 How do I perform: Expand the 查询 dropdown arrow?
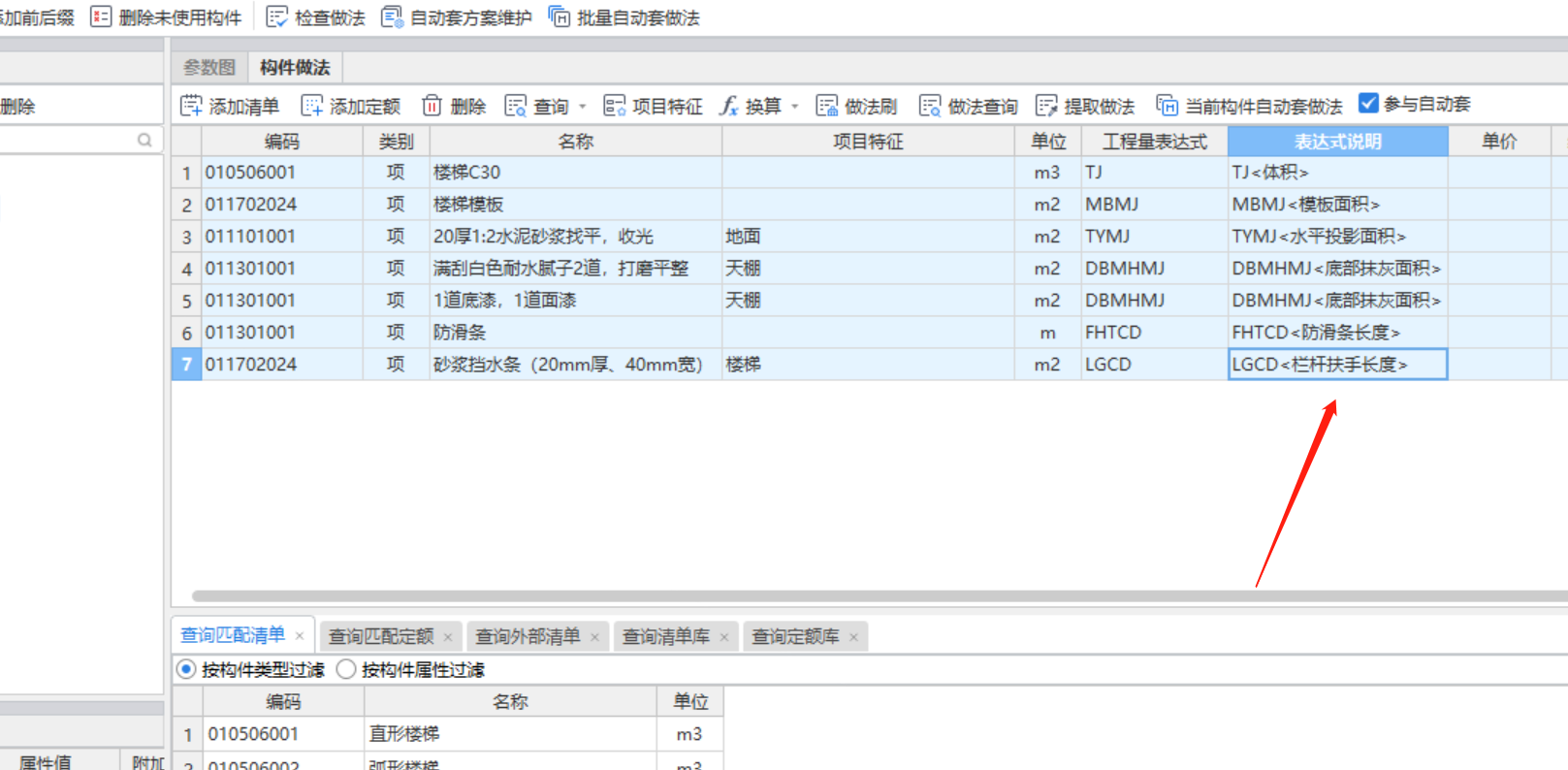point(583,107)
